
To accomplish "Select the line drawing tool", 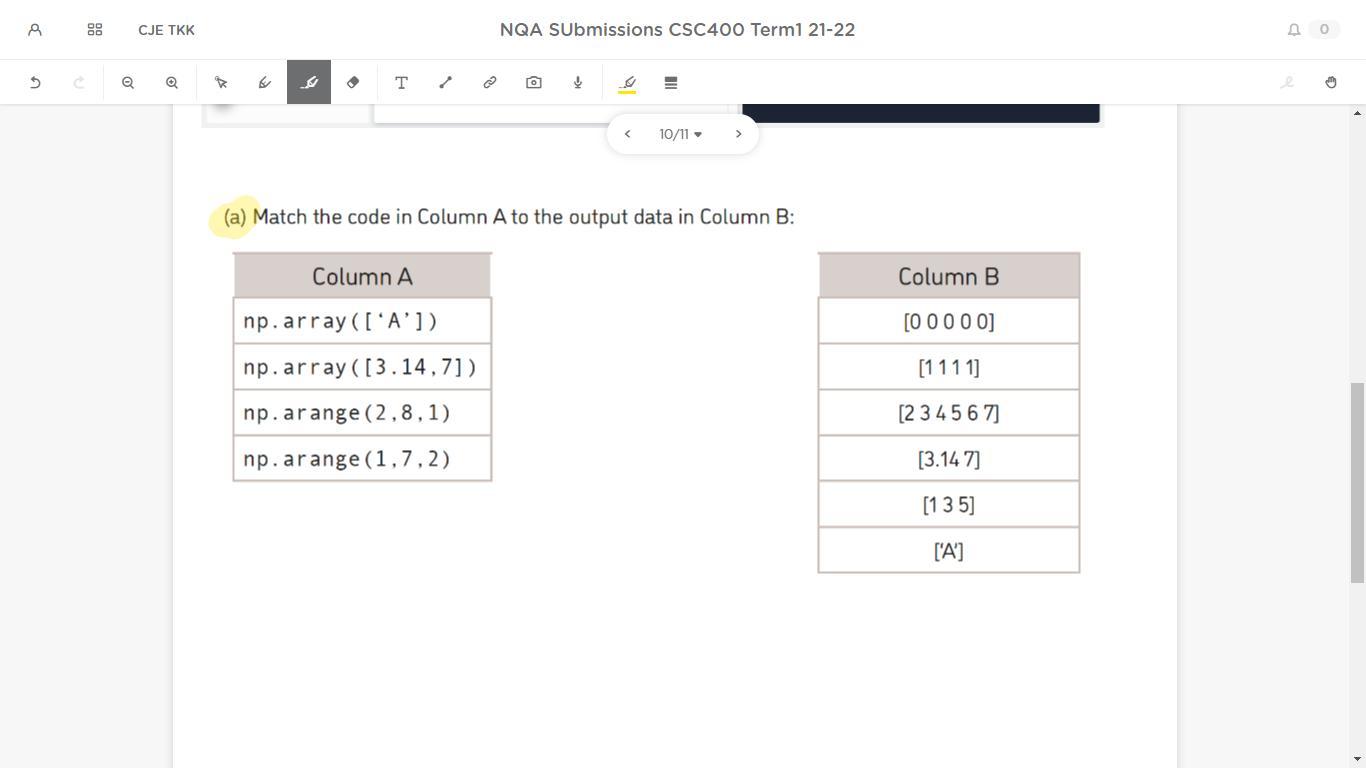I will coord(446,83).
